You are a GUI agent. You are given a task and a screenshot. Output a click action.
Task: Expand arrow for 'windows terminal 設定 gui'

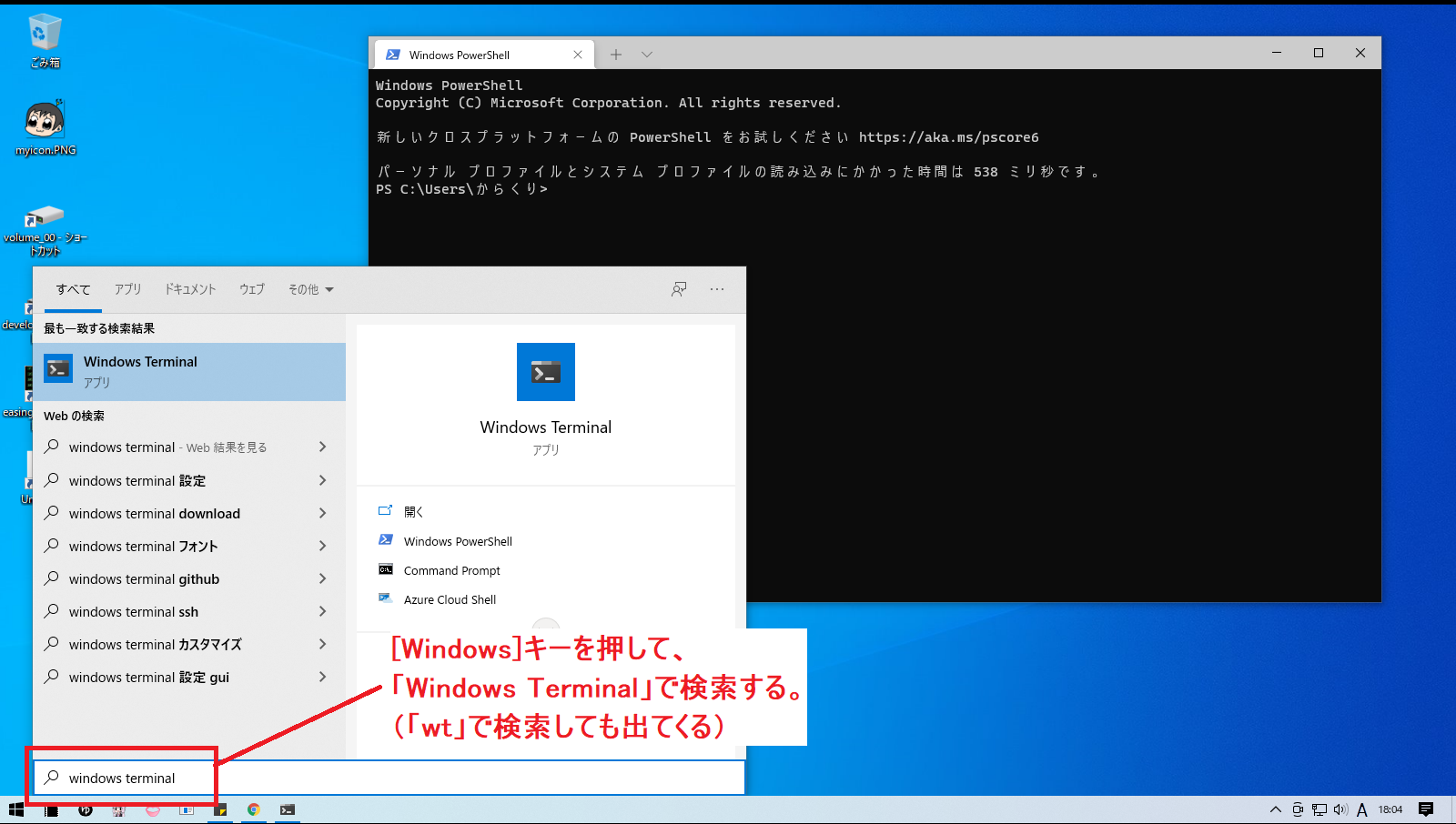(x=322, y=677)
